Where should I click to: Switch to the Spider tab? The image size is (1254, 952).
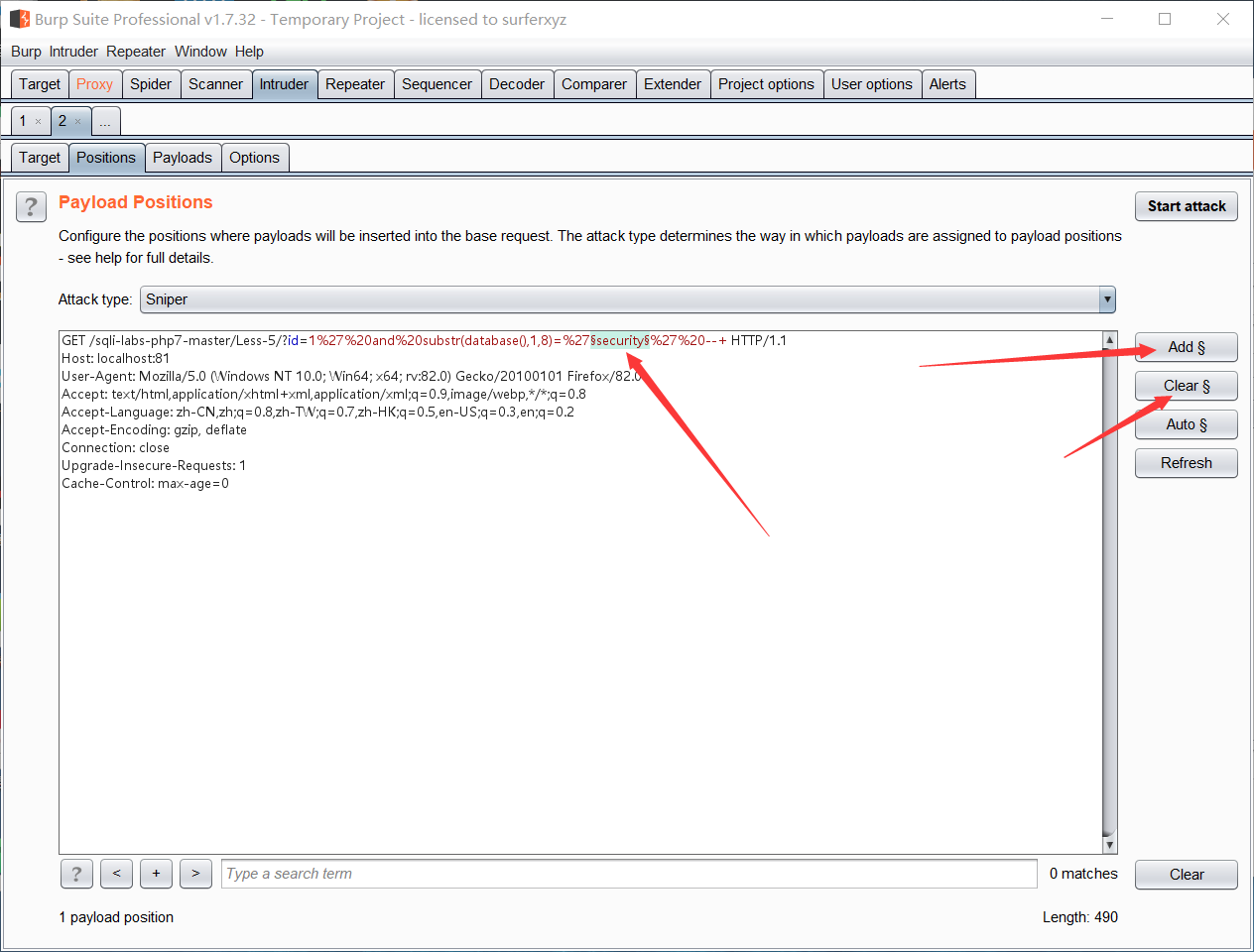151,84
